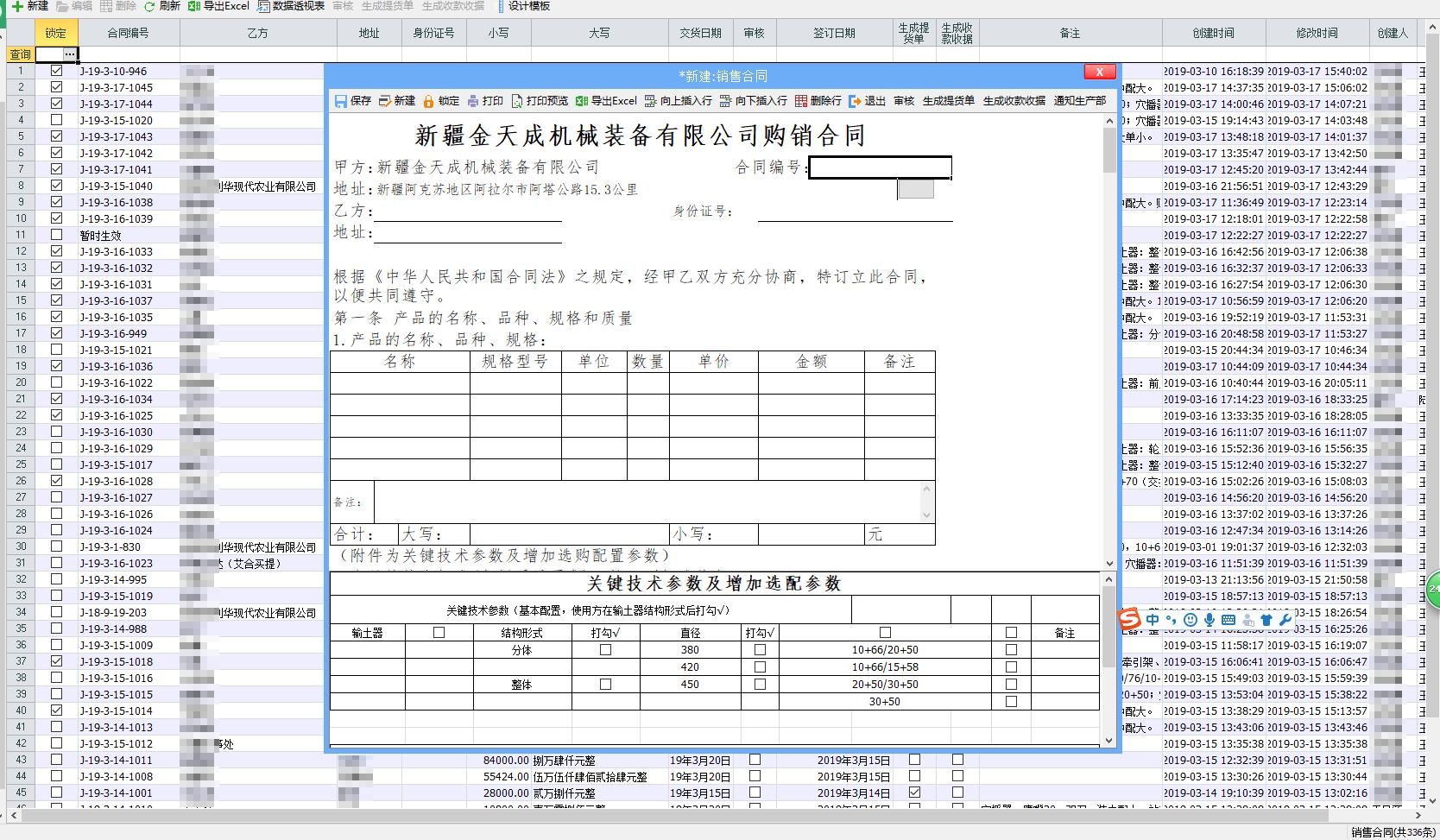The image size is (1440, 840).
Task: Click the 创建时间 column header
Action: pos(1214,33)
